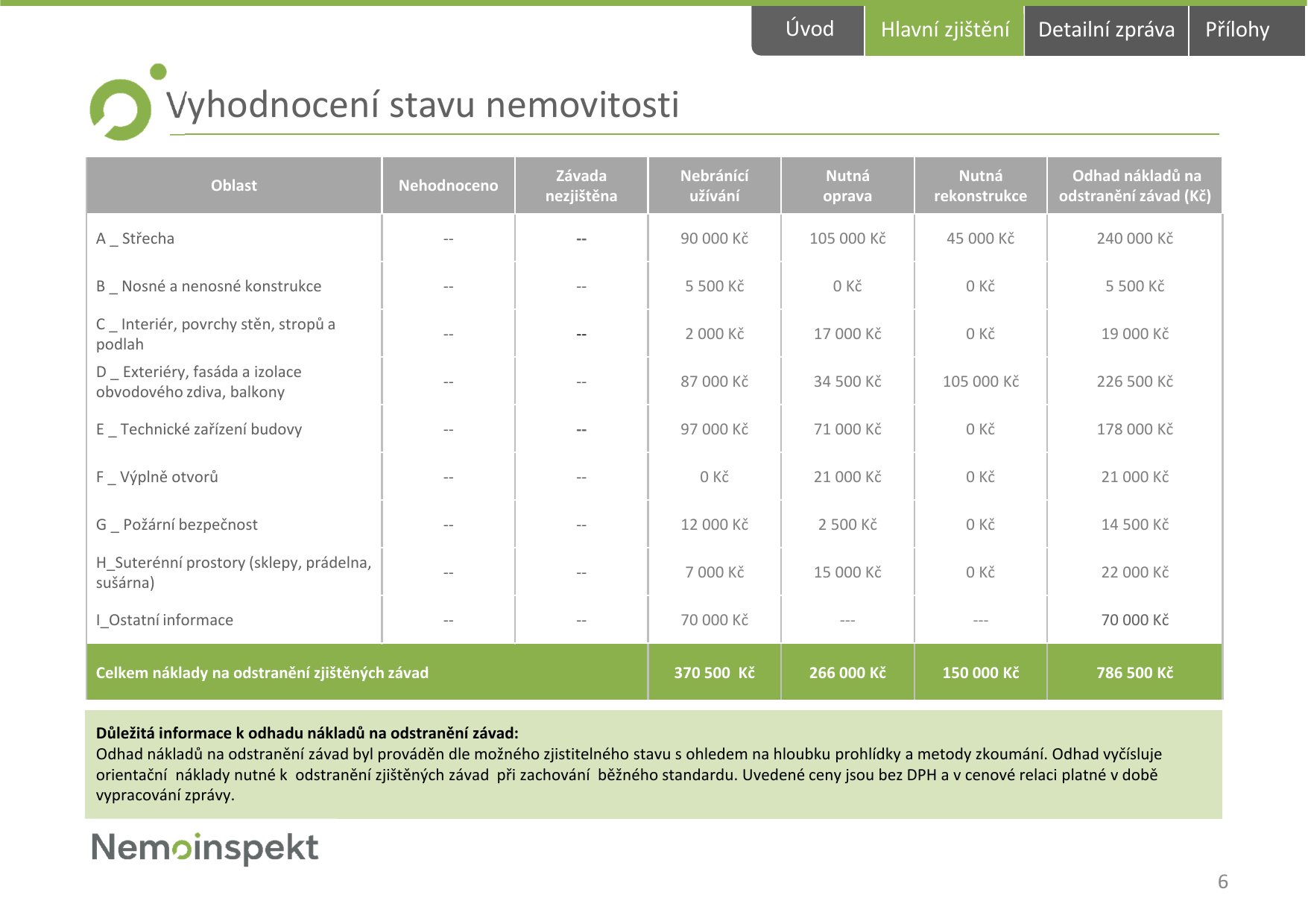The image size is (1308, 924).
Task: Click the page number 6
Action: point(1222,882)
